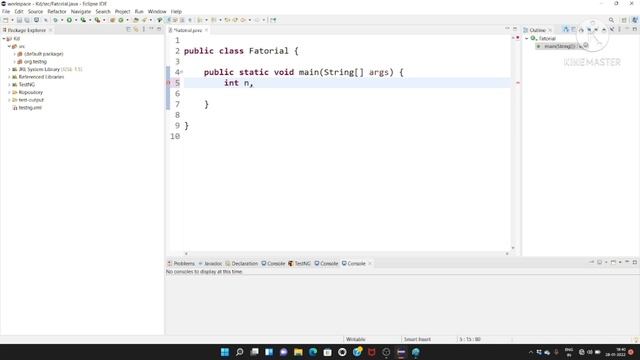Open the Source menu
Viewport: 640px width, 360px height.
click(x=35, y=11)
